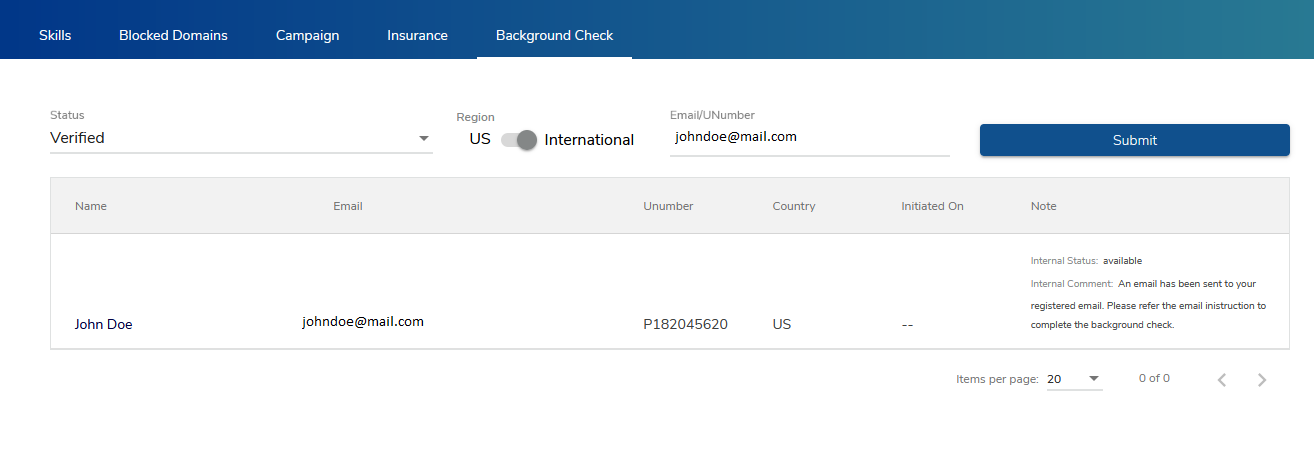The height and width of the screenshot is (454, 1314).
Task: Click the Name column header
Action: [x=91, y=206]
